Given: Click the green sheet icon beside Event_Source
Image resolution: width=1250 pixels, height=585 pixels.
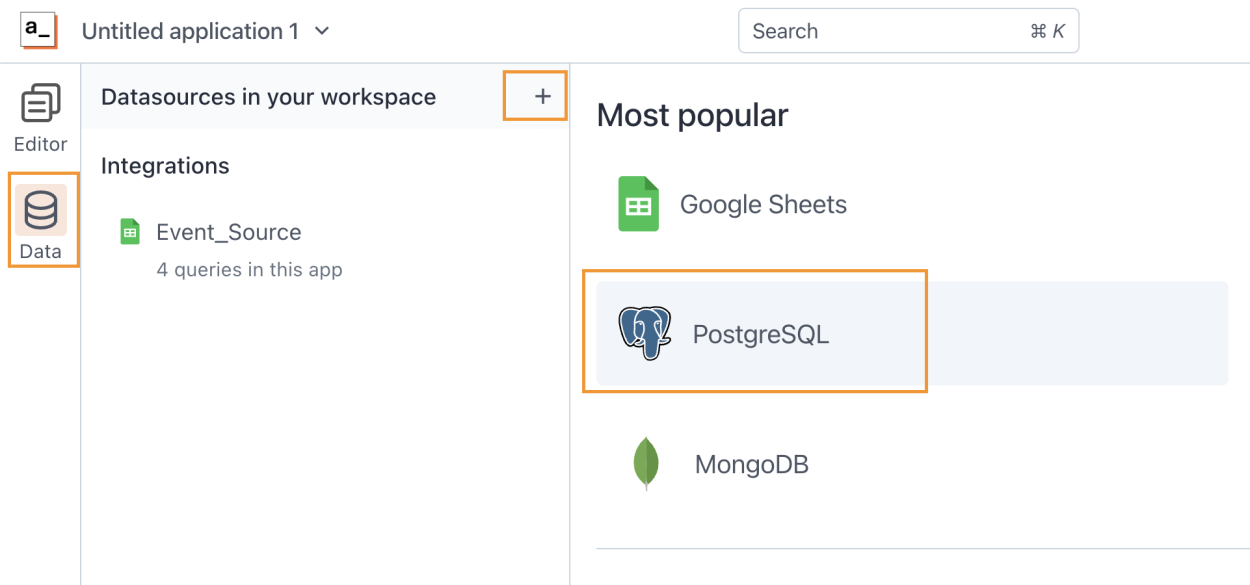Looking at the screenshot, I should click(x=128, y=230).
